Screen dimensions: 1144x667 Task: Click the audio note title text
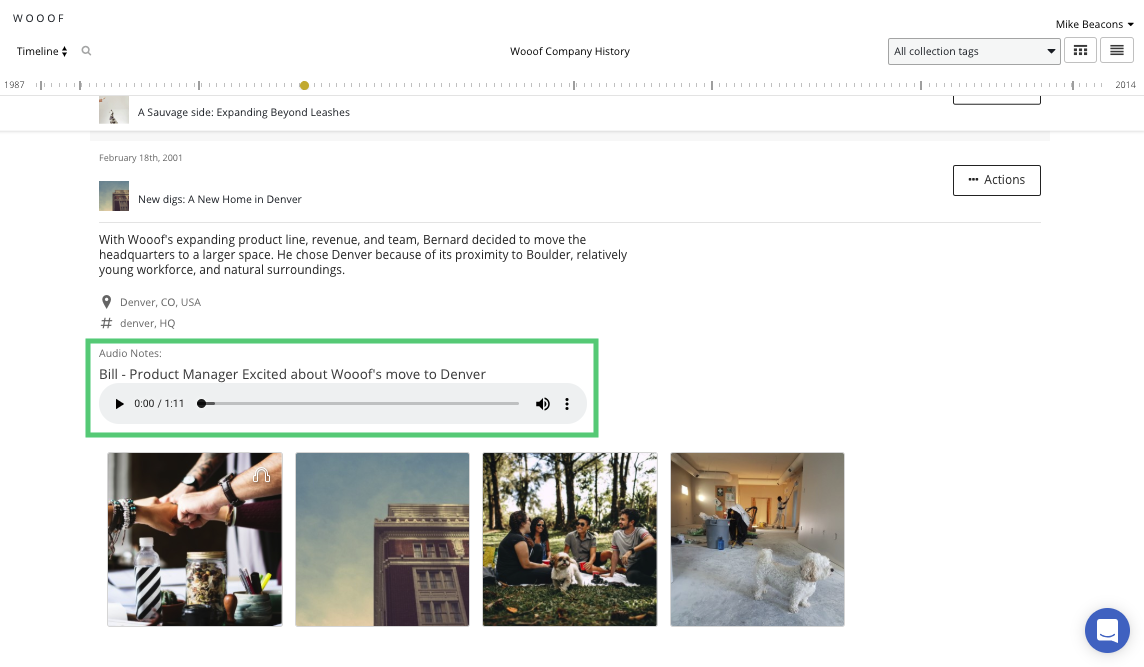point(293,374)
